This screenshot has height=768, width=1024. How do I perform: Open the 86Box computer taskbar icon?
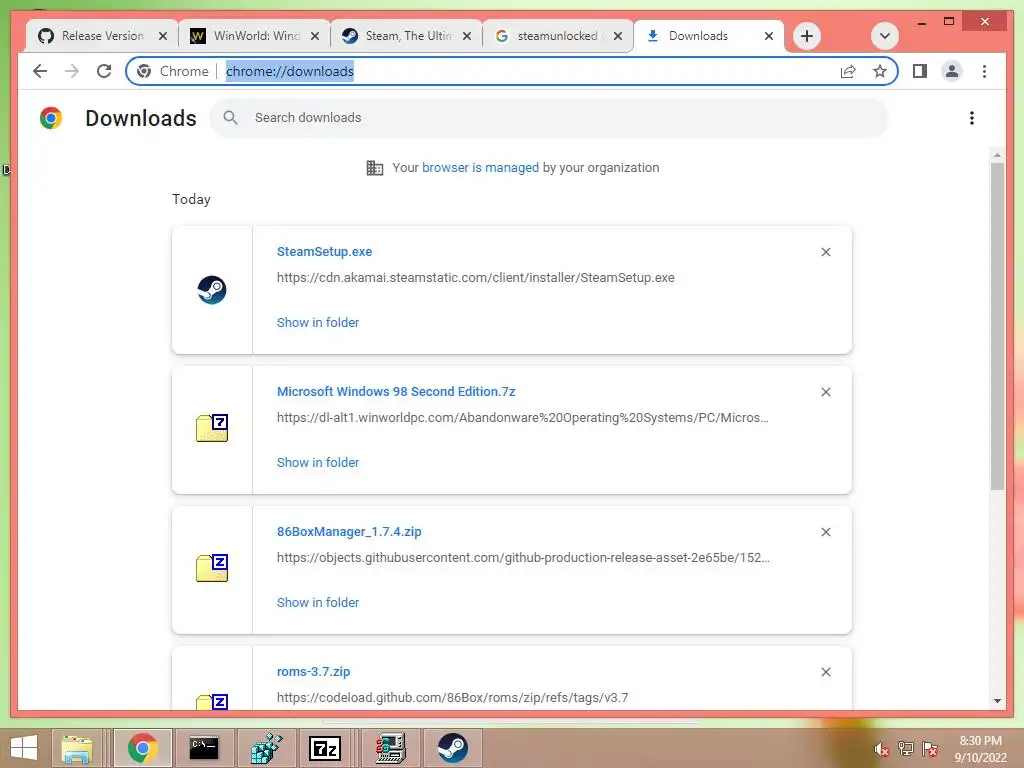pyautogui.click(x=391, y=748)
